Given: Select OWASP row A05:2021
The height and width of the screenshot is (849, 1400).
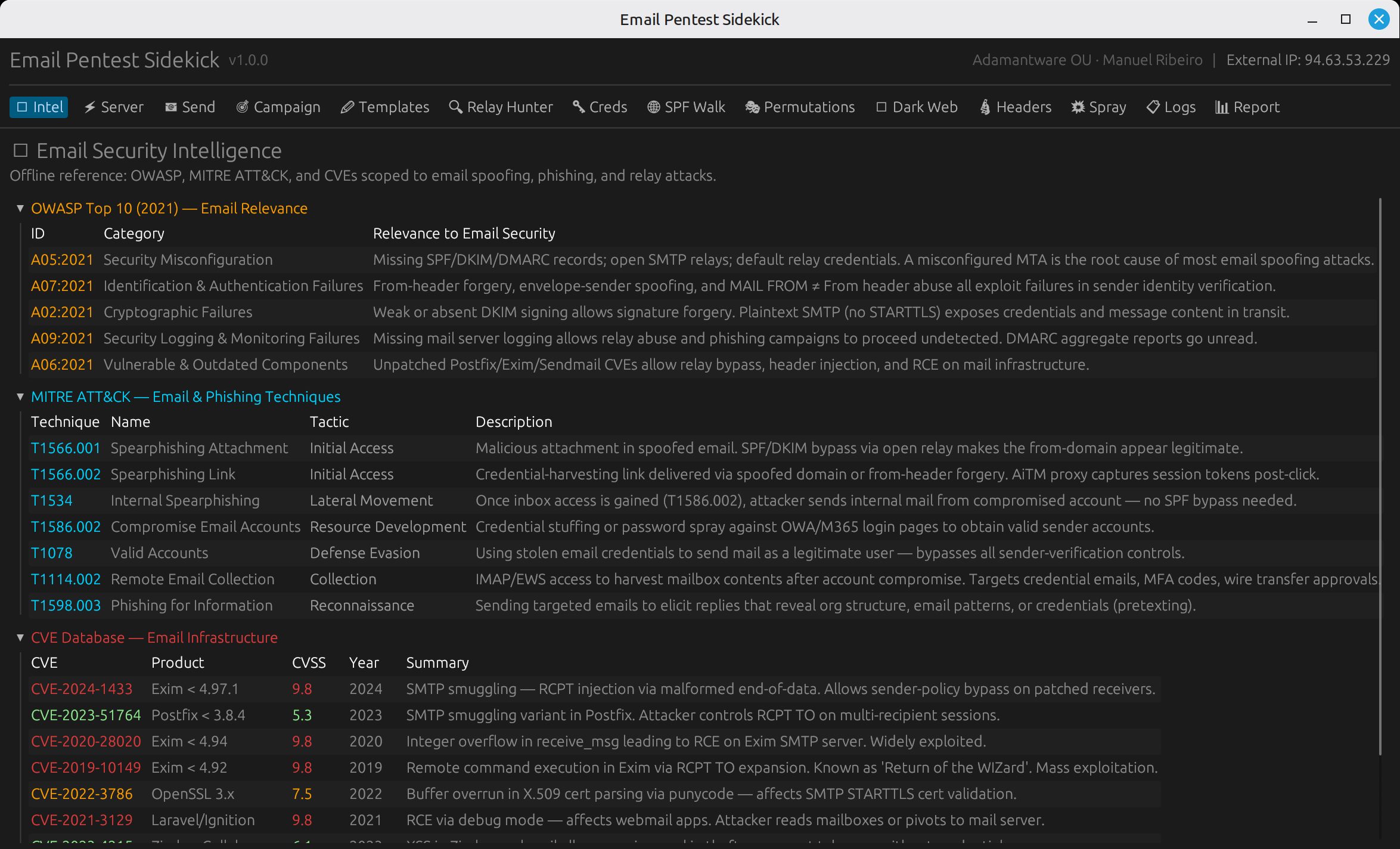Looking at the screenshot, I should coord(702,259).
